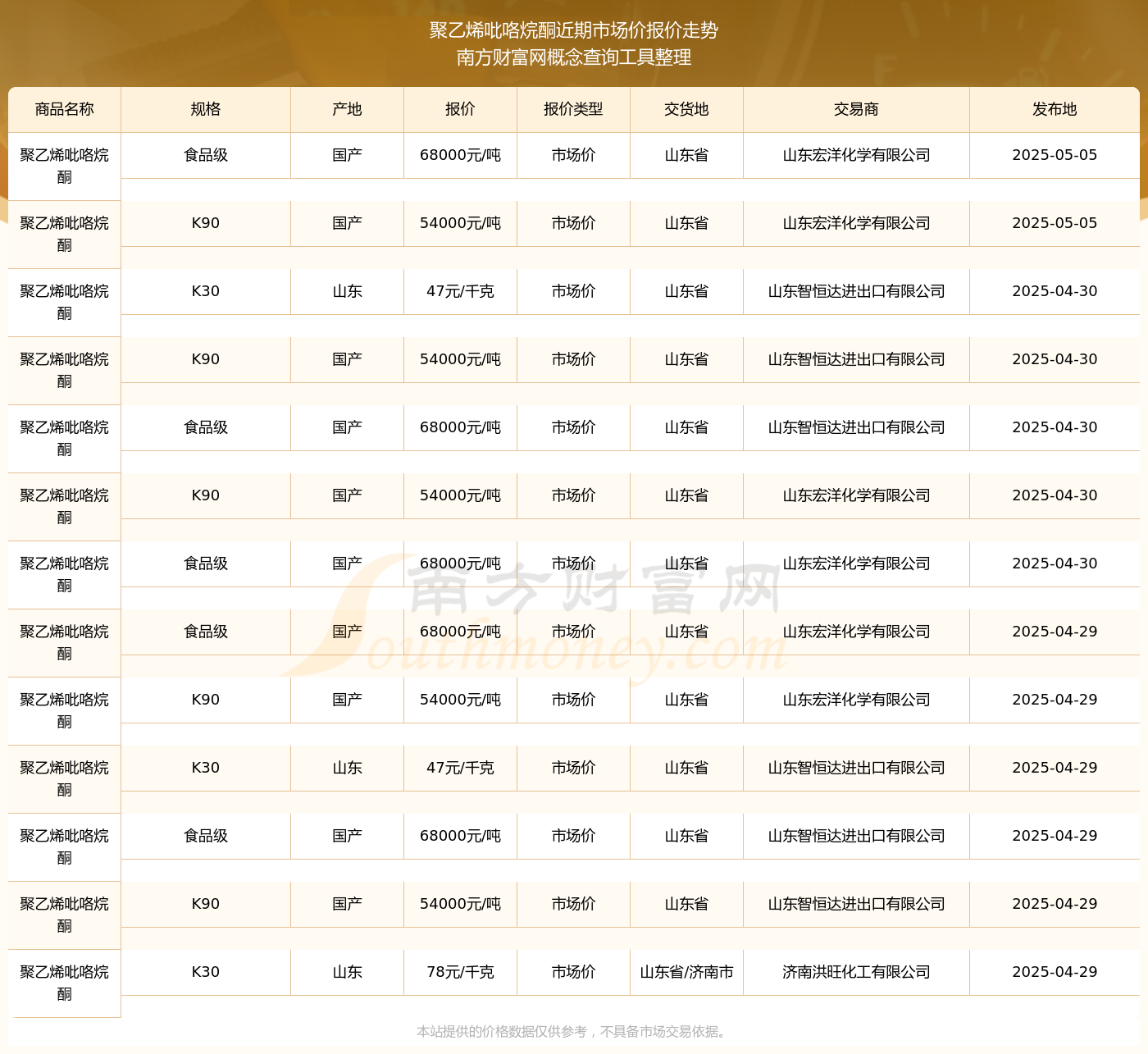Image resolution: width=1148 pixels, height=1054 pixels.
Task: Click the 报价类型 column header
Action: [573, 110]
